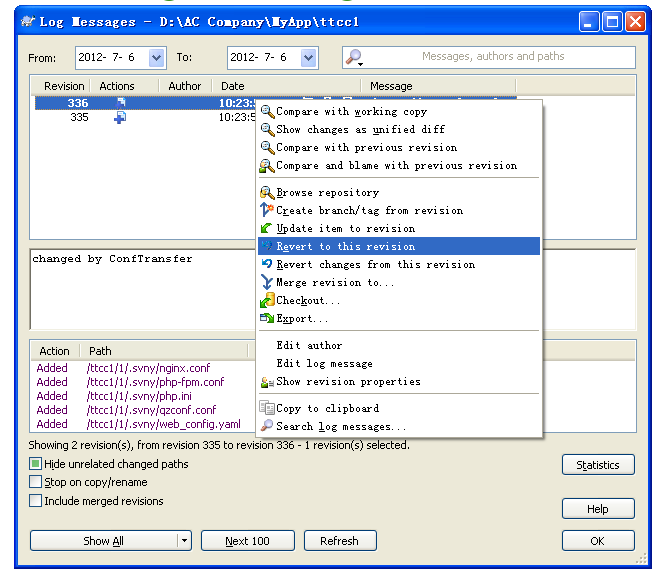Click the action icon in revision 335 row
The image size is (666, 581).
(x=120, y=117)
